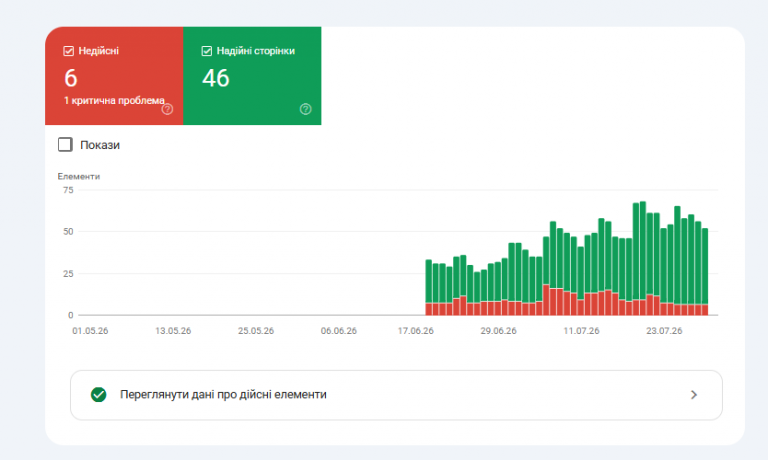Click the Покази label text
This screenshot has height=460, width=768.
100,145
